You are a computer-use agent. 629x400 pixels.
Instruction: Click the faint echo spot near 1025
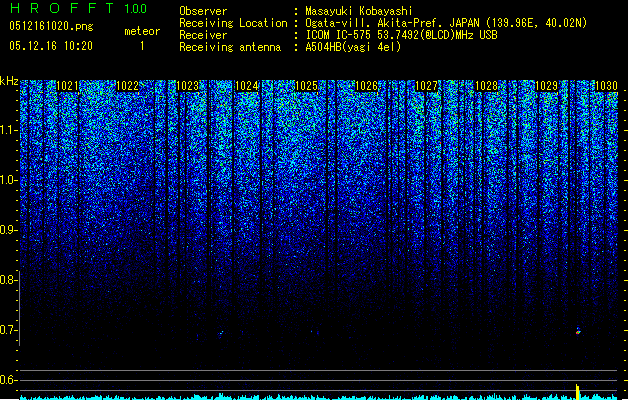(312, 332)
